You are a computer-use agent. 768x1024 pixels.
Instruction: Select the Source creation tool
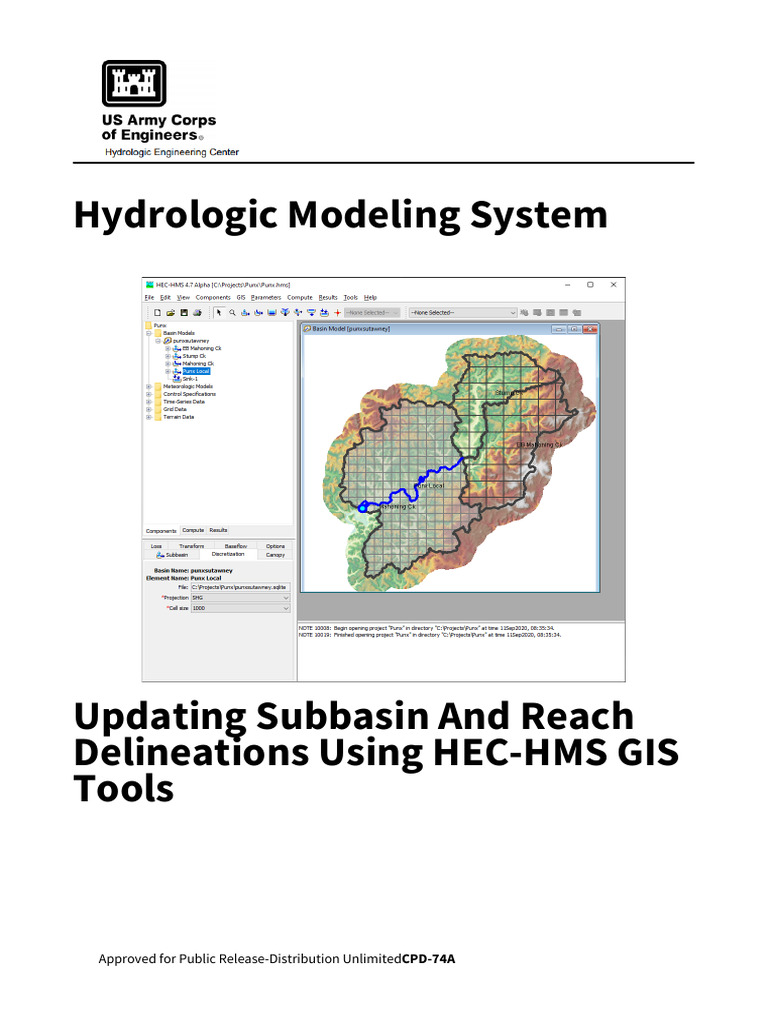pyautogui.click(x=311, y=313)
